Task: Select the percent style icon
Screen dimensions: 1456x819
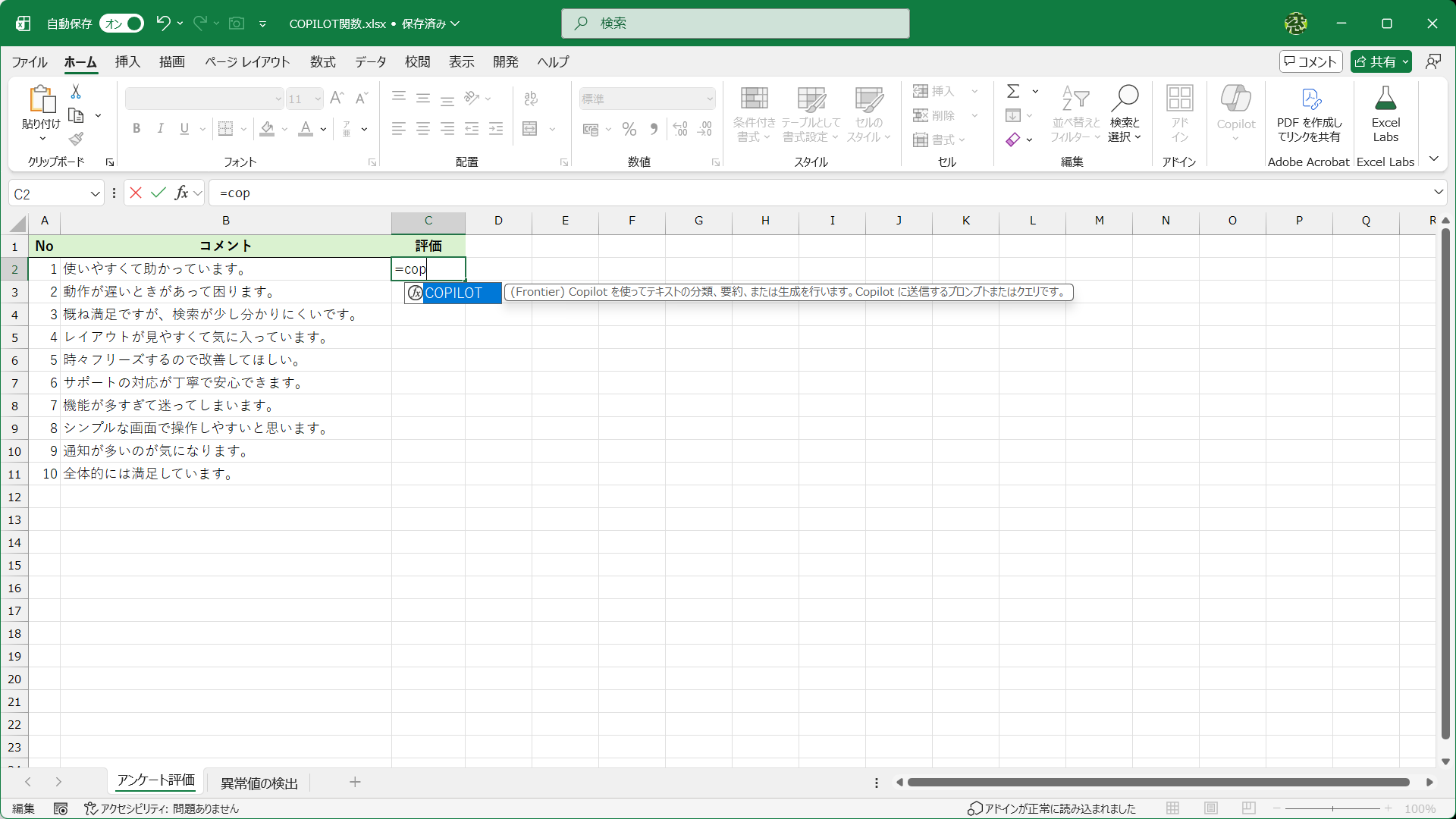Action: click(629, 129)
